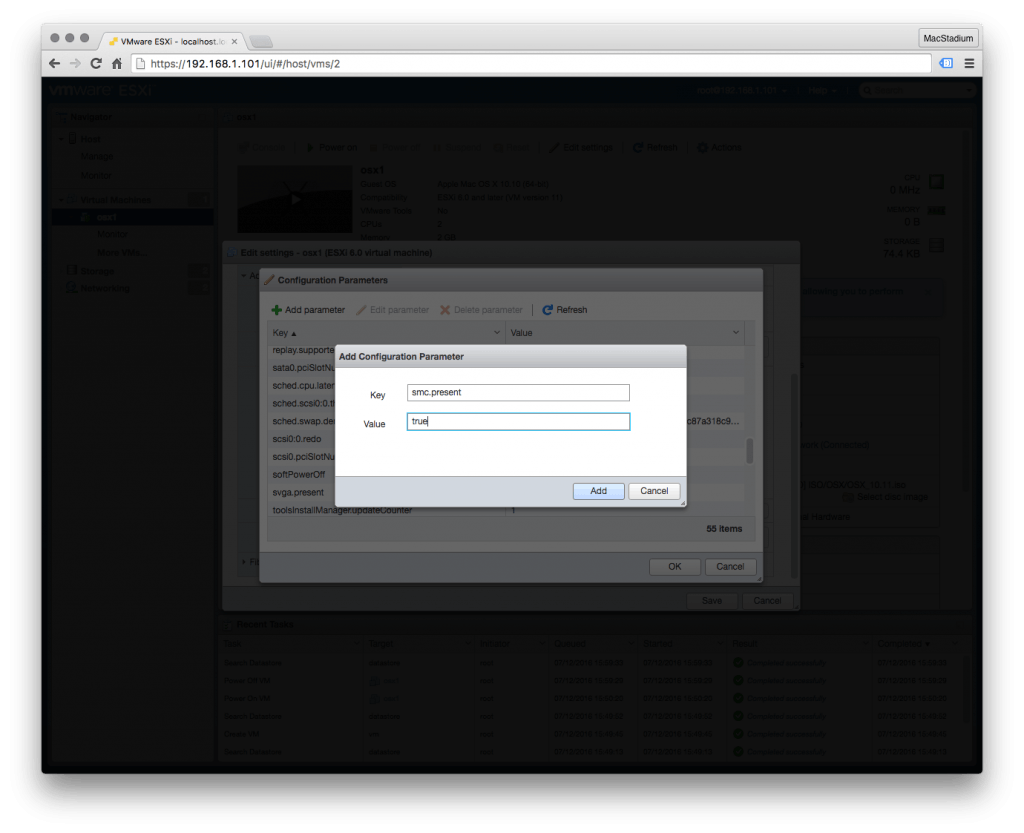Click the resize grip of Add Configuration Parameter dialog

(682, 503)
